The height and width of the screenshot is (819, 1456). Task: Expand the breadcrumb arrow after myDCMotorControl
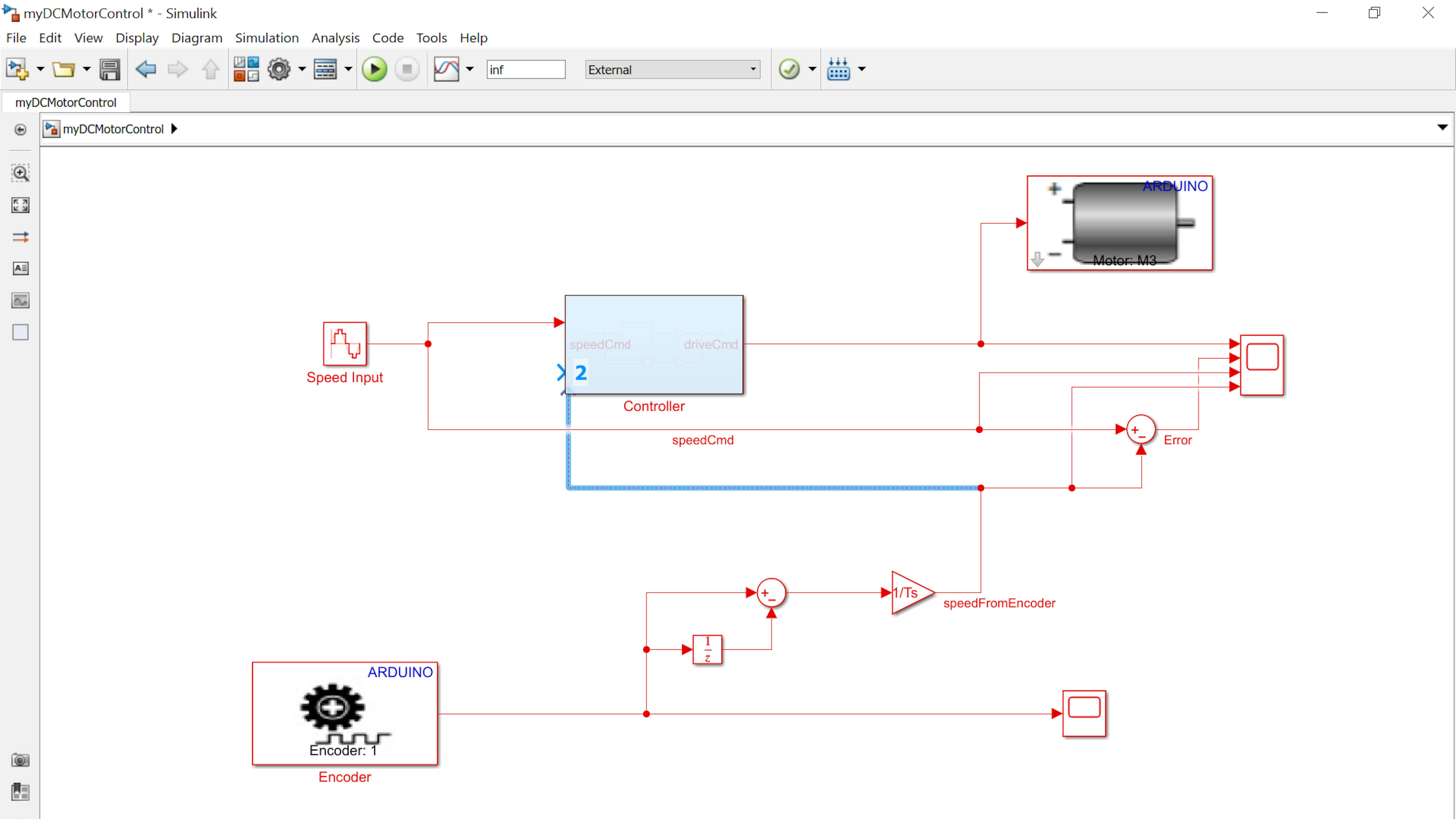[174, 129]
